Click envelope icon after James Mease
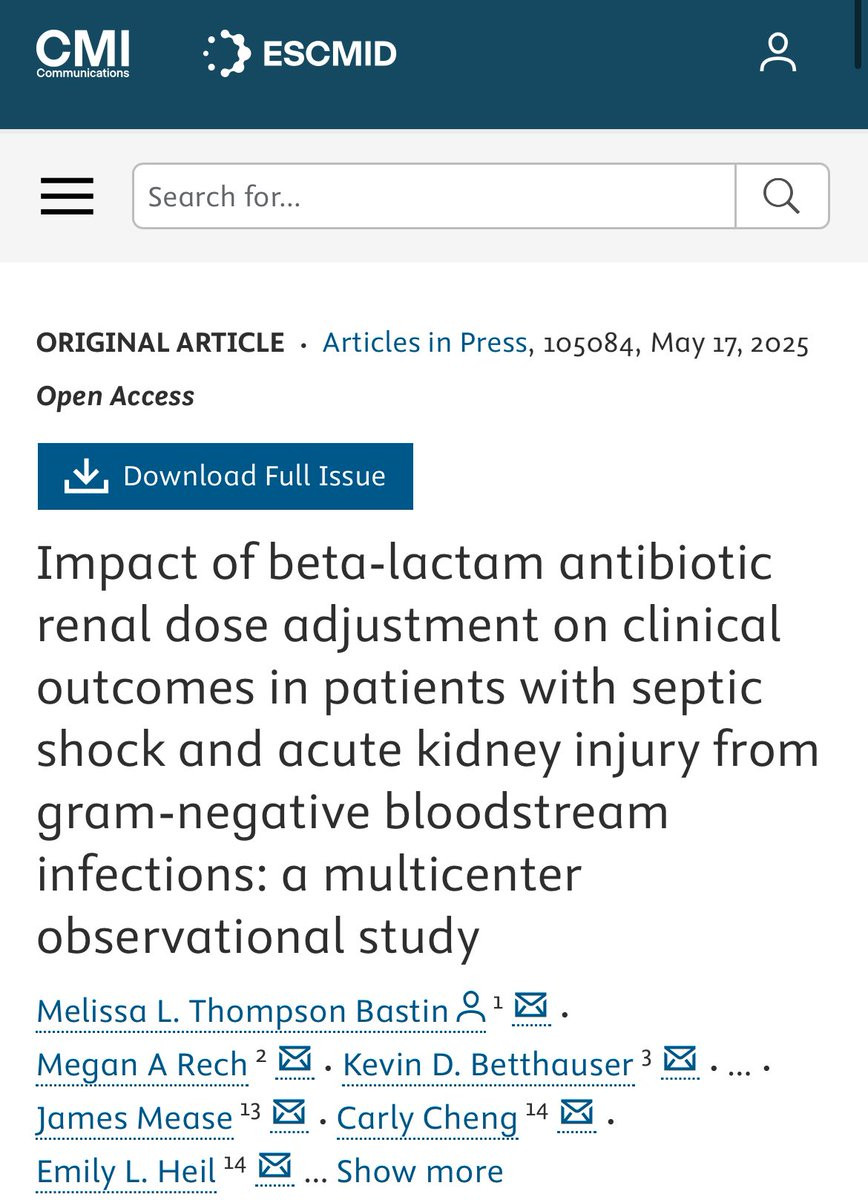 click(290, 1113)
